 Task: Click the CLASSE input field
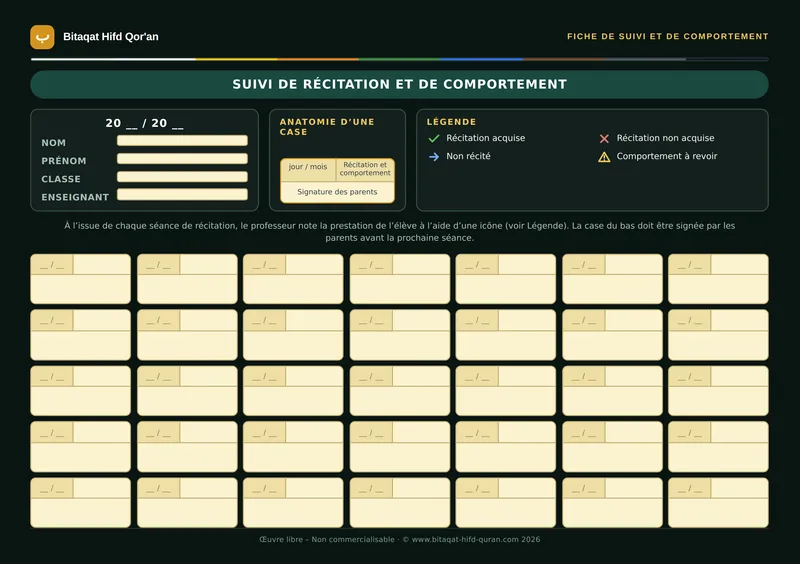pyautogui.click(x=182, y=177)
